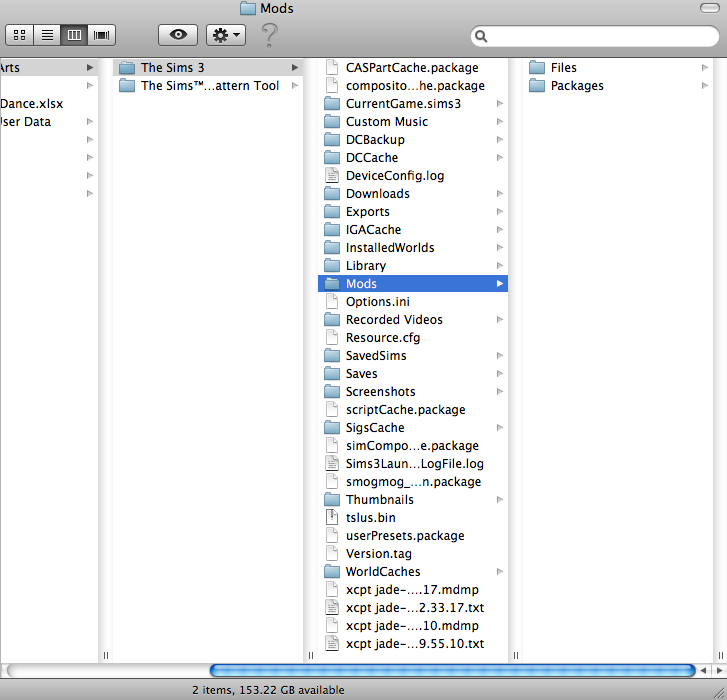Click the toolbar pill button
Viewport: 727px width, 700px height.
[709, 8]
